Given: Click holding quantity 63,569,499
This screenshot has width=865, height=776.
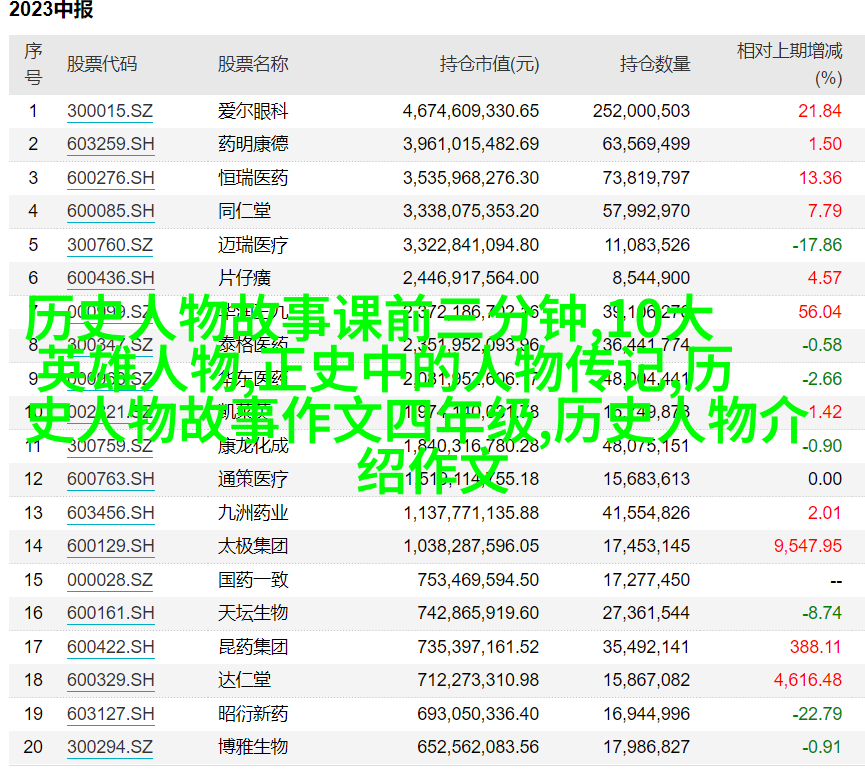Looking at the screenshot, I should pos(646,145).
